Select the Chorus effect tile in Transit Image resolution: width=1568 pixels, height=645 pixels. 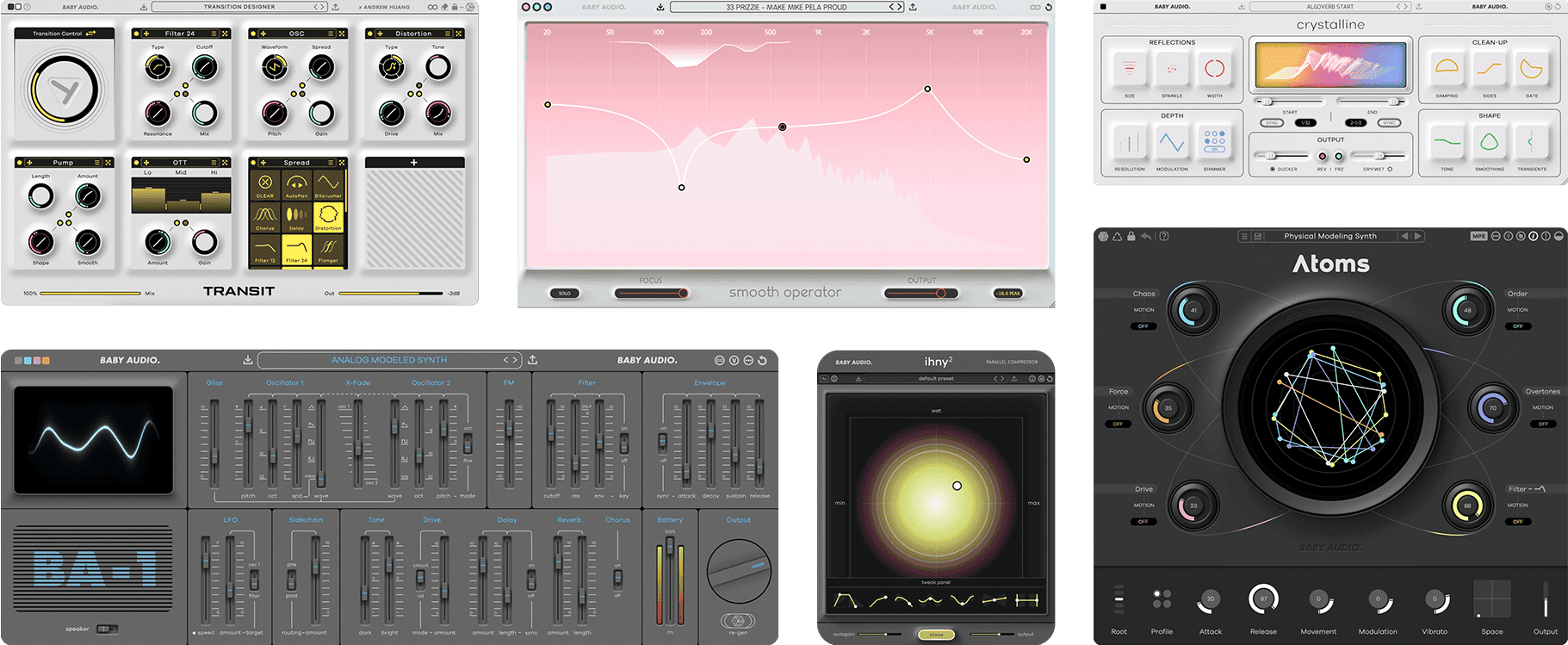click(x=265, y=217)
